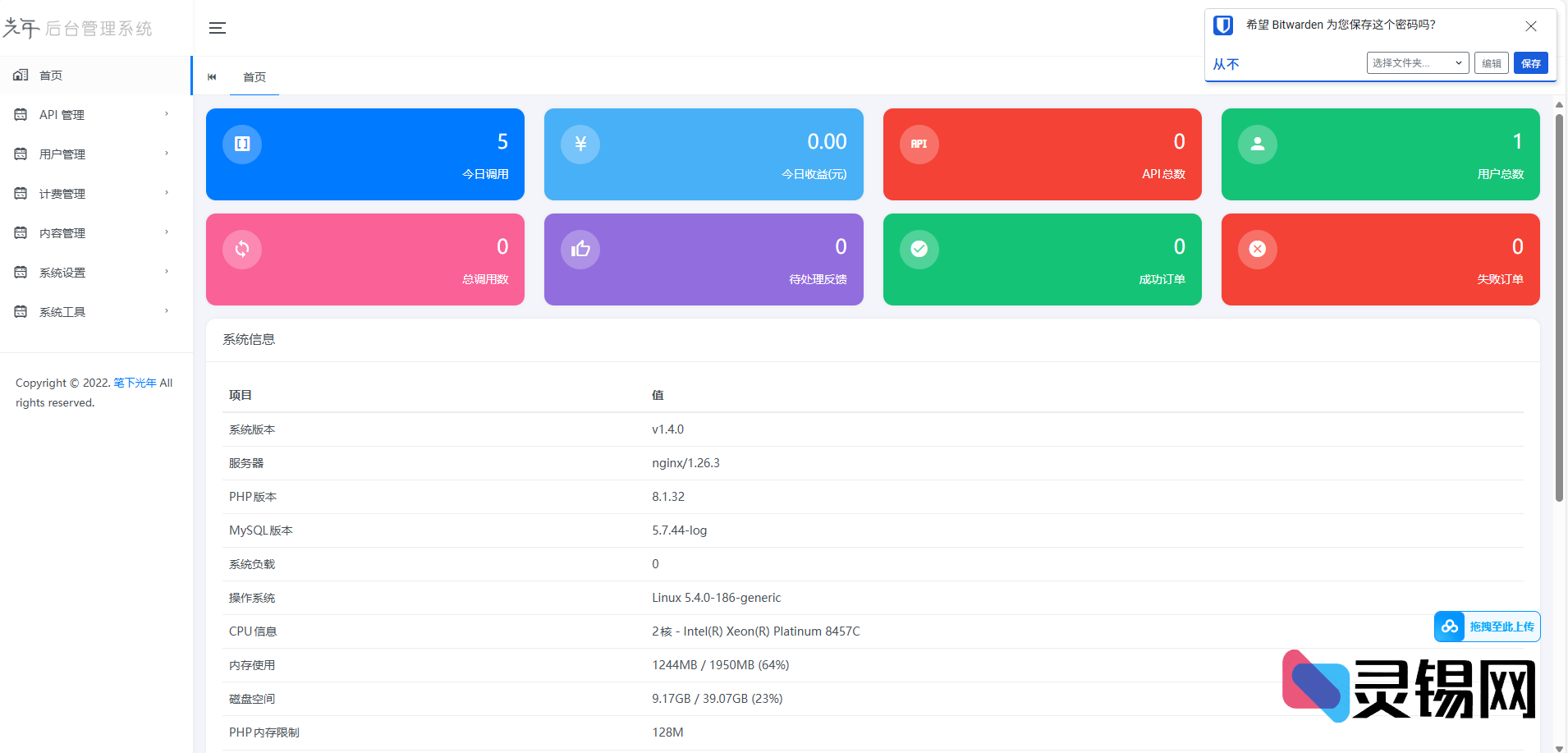Screen dimensions: 1568x753
Task: Click the Bitwarden 保存 button
Action: (1530, 63)
